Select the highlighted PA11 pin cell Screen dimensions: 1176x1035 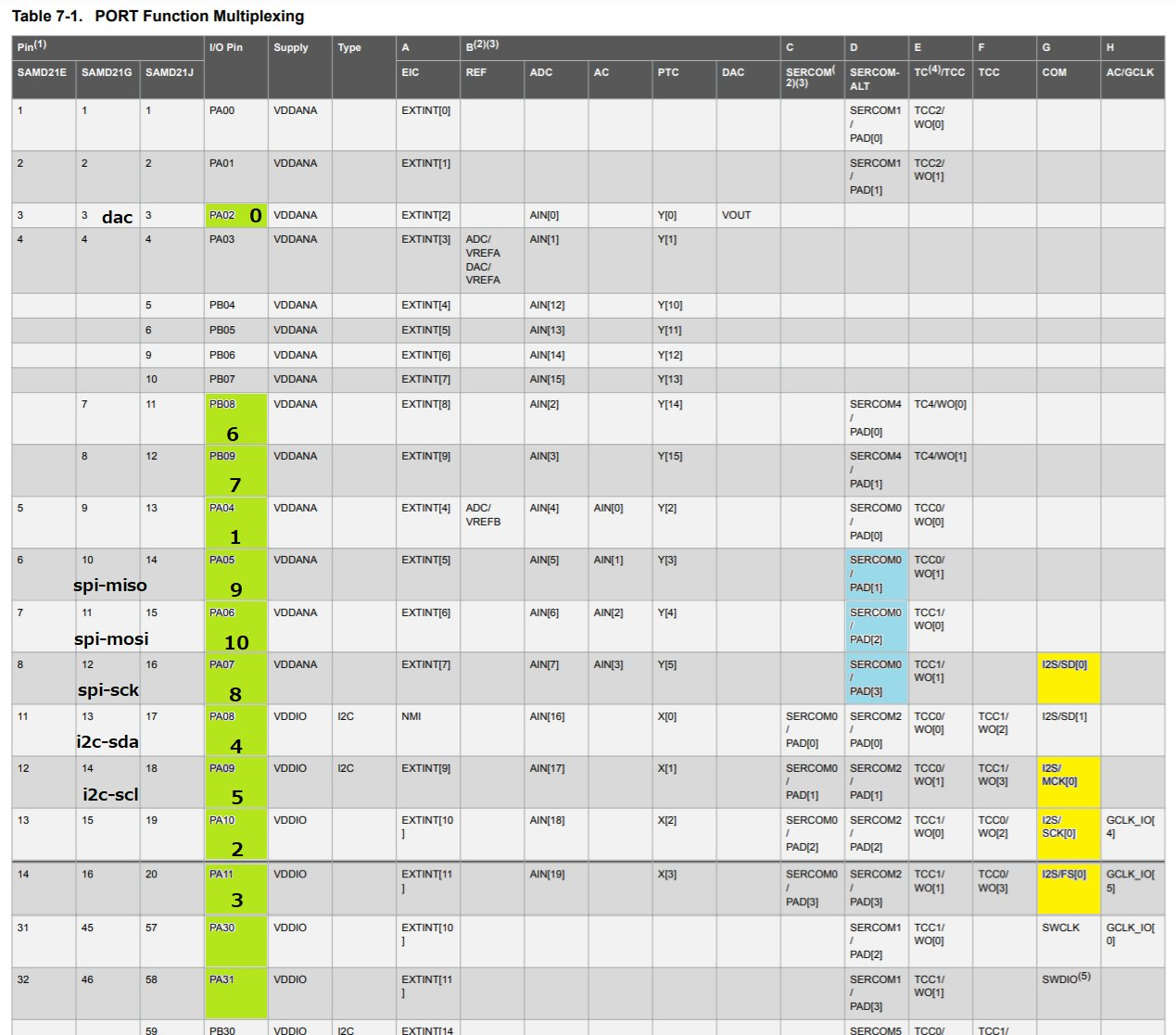pyautogui.click(x=235, y=889)
